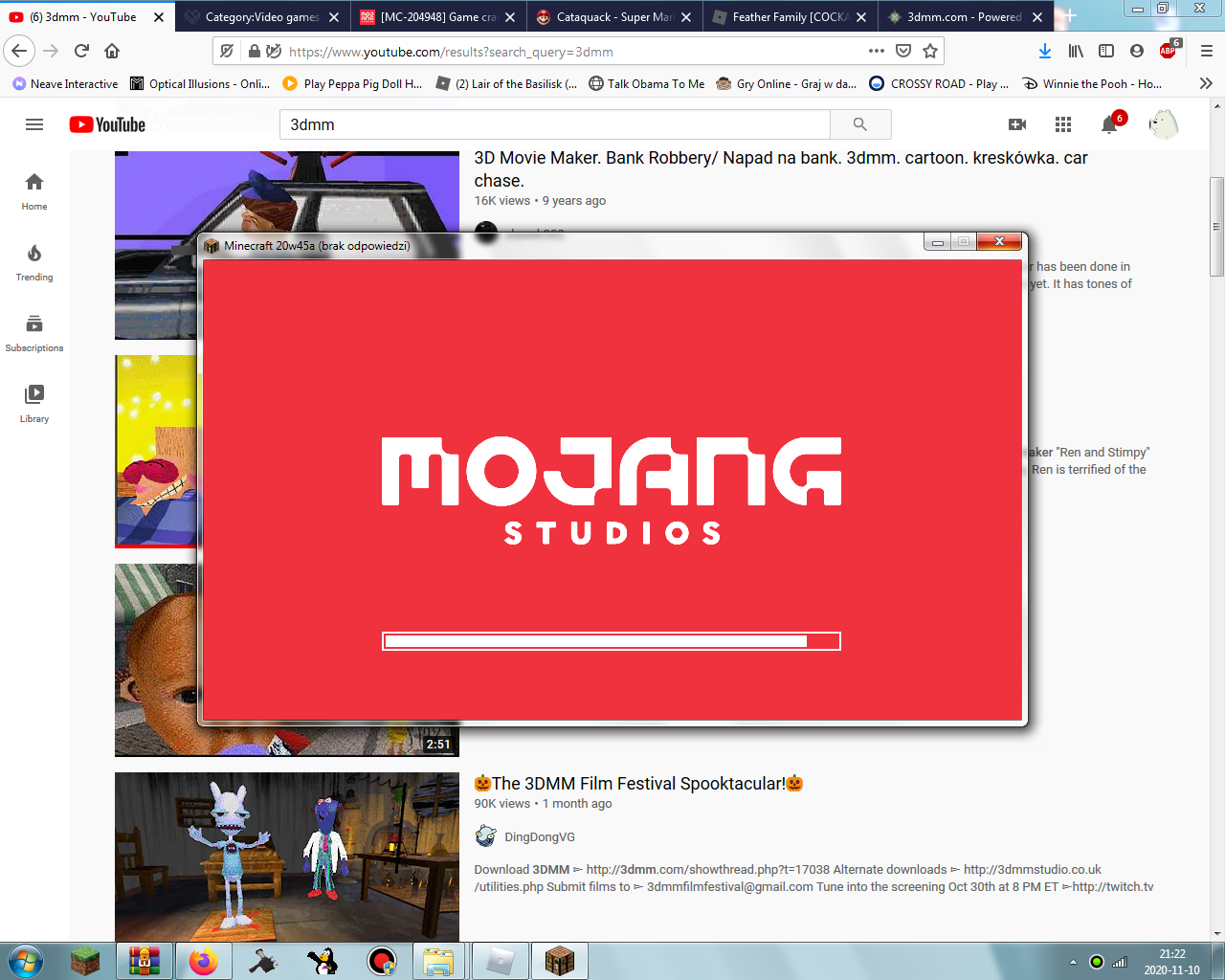Visit the DingDongVG channel
This screenshot has width=1225, height=980.
coord(540,836)
